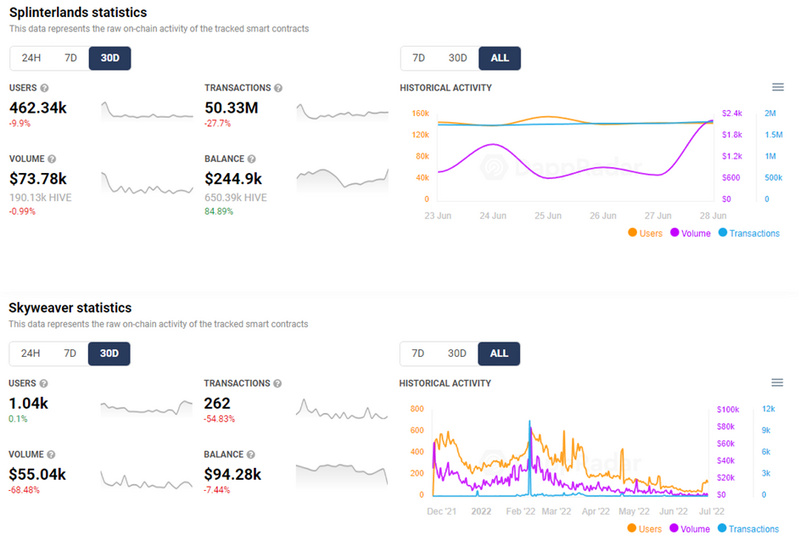This screenshot has height=546, width=800.
Task: Click help icon beside Skyweaver BALANCE
Action: [251, 452]
